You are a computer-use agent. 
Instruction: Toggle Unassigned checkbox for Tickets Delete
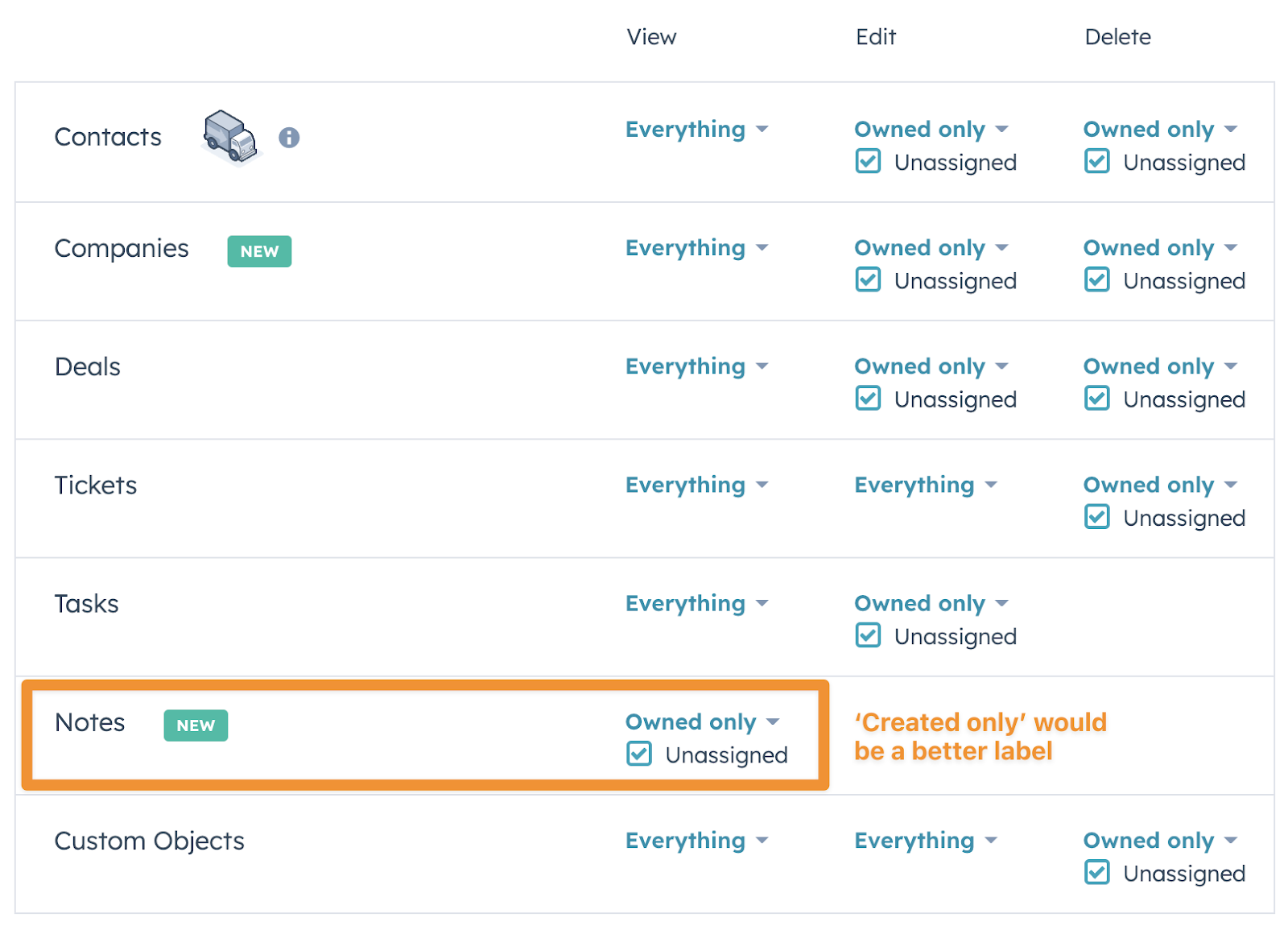(x=1096, y=517)
